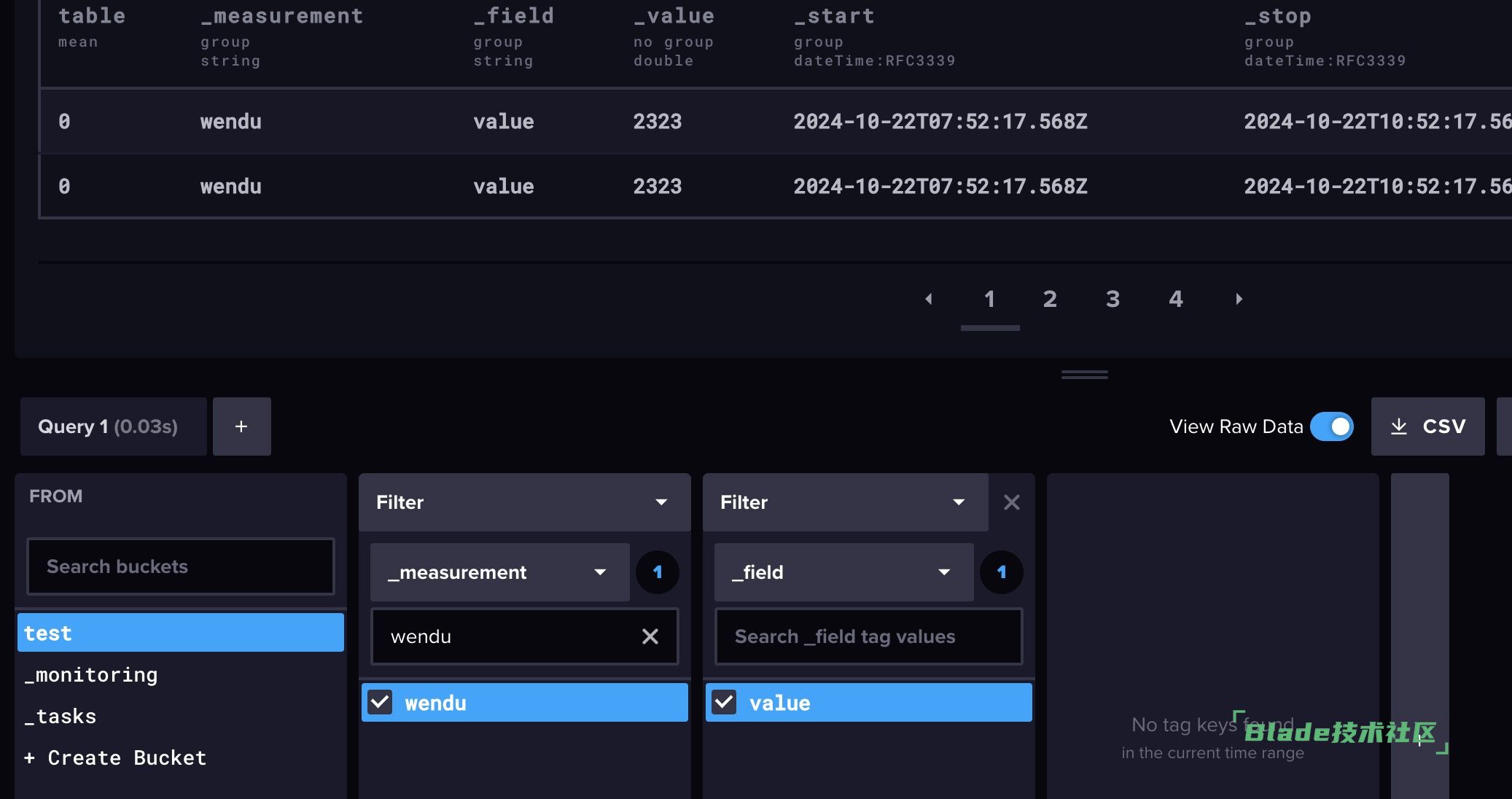Image resolution: width=1512 pixels, height=799 pixels.
Task: Uncheck the wendu measurement checkbox
Action: pos(380,702)
